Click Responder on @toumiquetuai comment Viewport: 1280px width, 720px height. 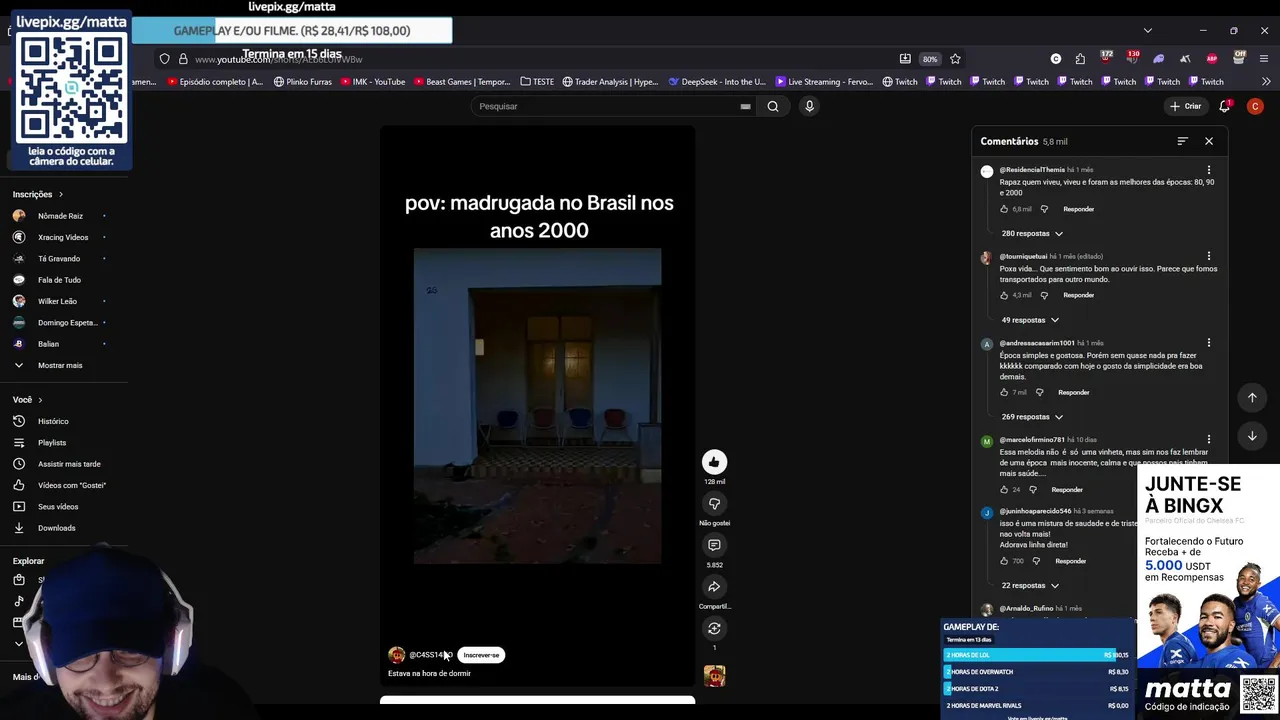pyautogui.click(x=1078, y=295)
